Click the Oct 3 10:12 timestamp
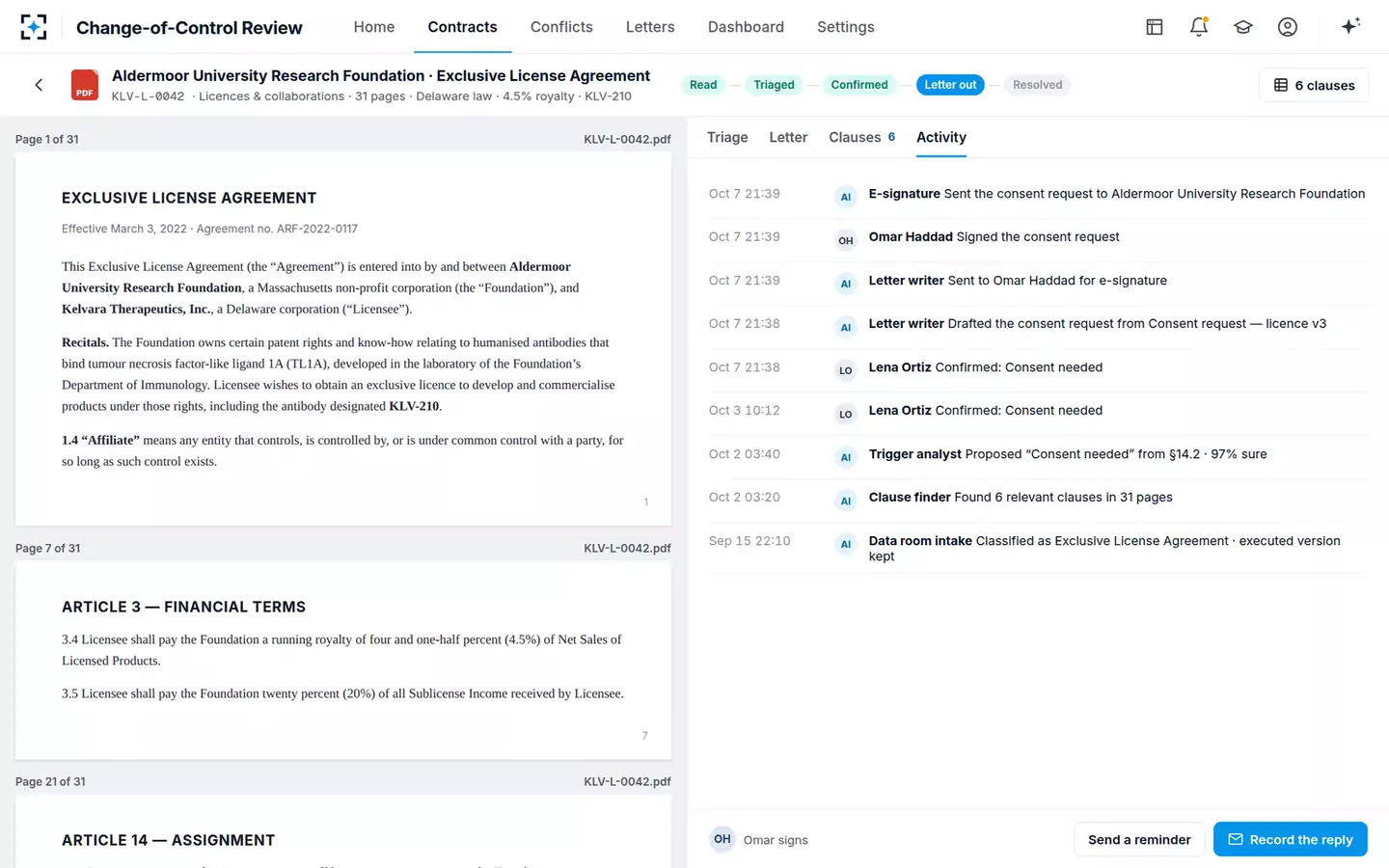The width and height of the screenshot is (1389, 868). [745, 410]
